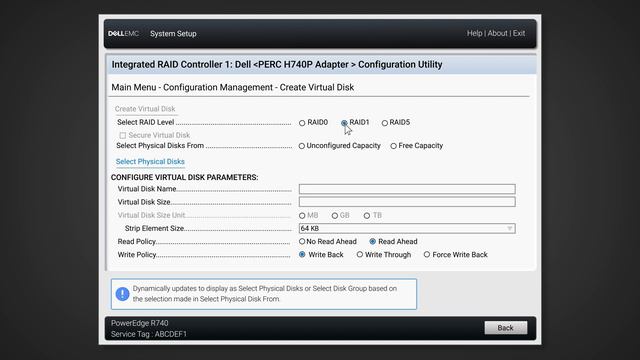Set read policy to No Read Ahead
640x360 pixels.
(x=302, y=242)
